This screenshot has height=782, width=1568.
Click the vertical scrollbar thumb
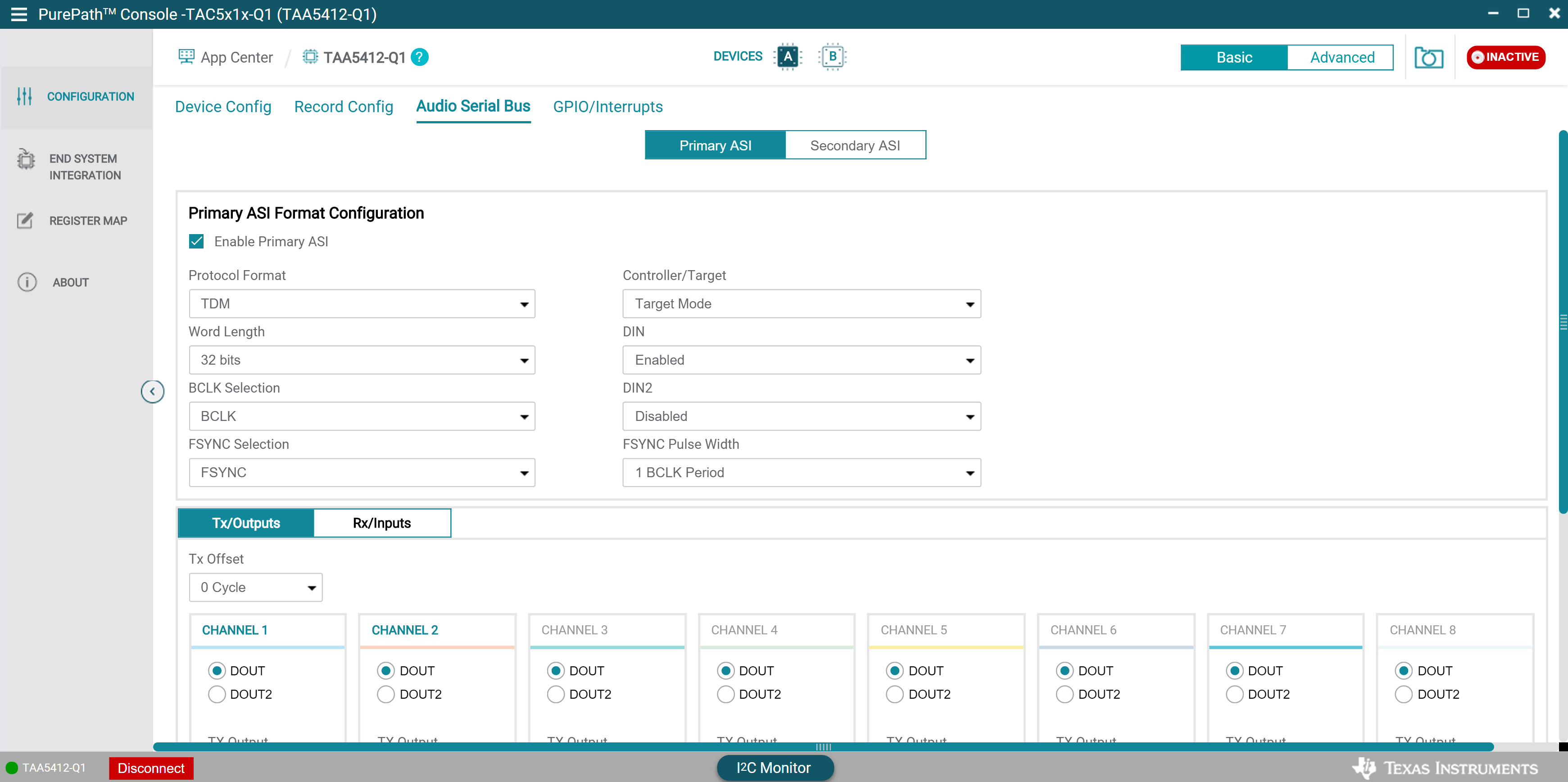(x=1563, y=321)
